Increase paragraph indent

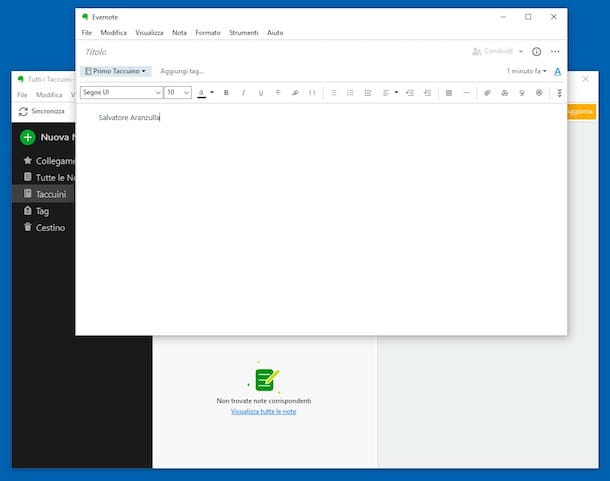click(427, 93)
